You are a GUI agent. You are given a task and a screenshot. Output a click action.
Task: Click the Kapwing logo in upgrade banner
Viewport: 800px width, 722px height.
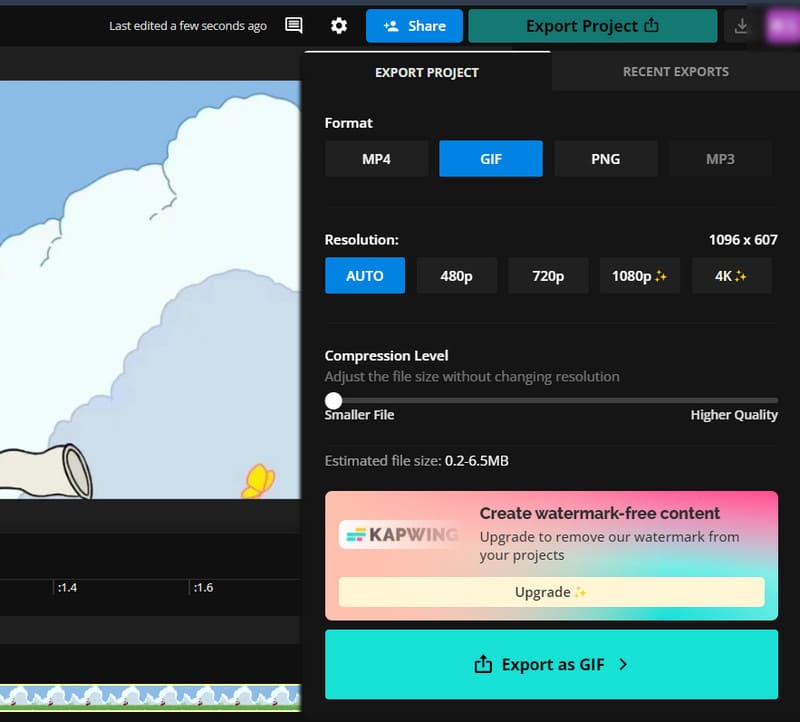pyautogui.click(x=401, y=534)
